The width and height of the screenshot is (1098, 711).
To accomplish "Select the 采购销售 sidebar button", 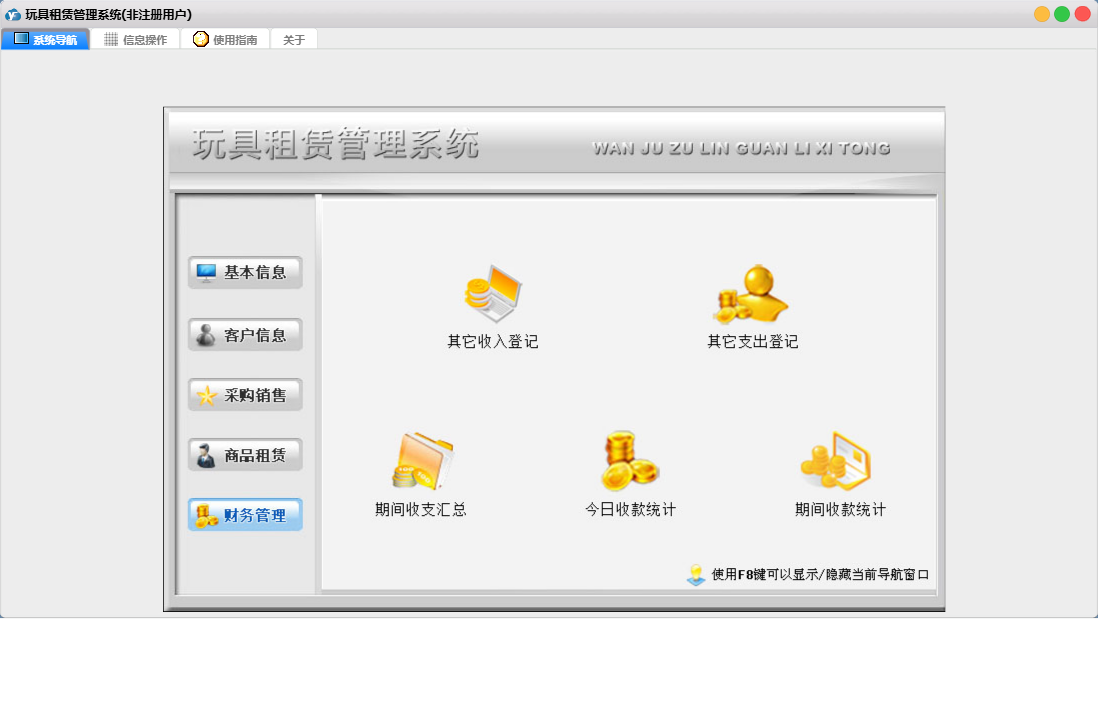I will (x=245, y=395).
